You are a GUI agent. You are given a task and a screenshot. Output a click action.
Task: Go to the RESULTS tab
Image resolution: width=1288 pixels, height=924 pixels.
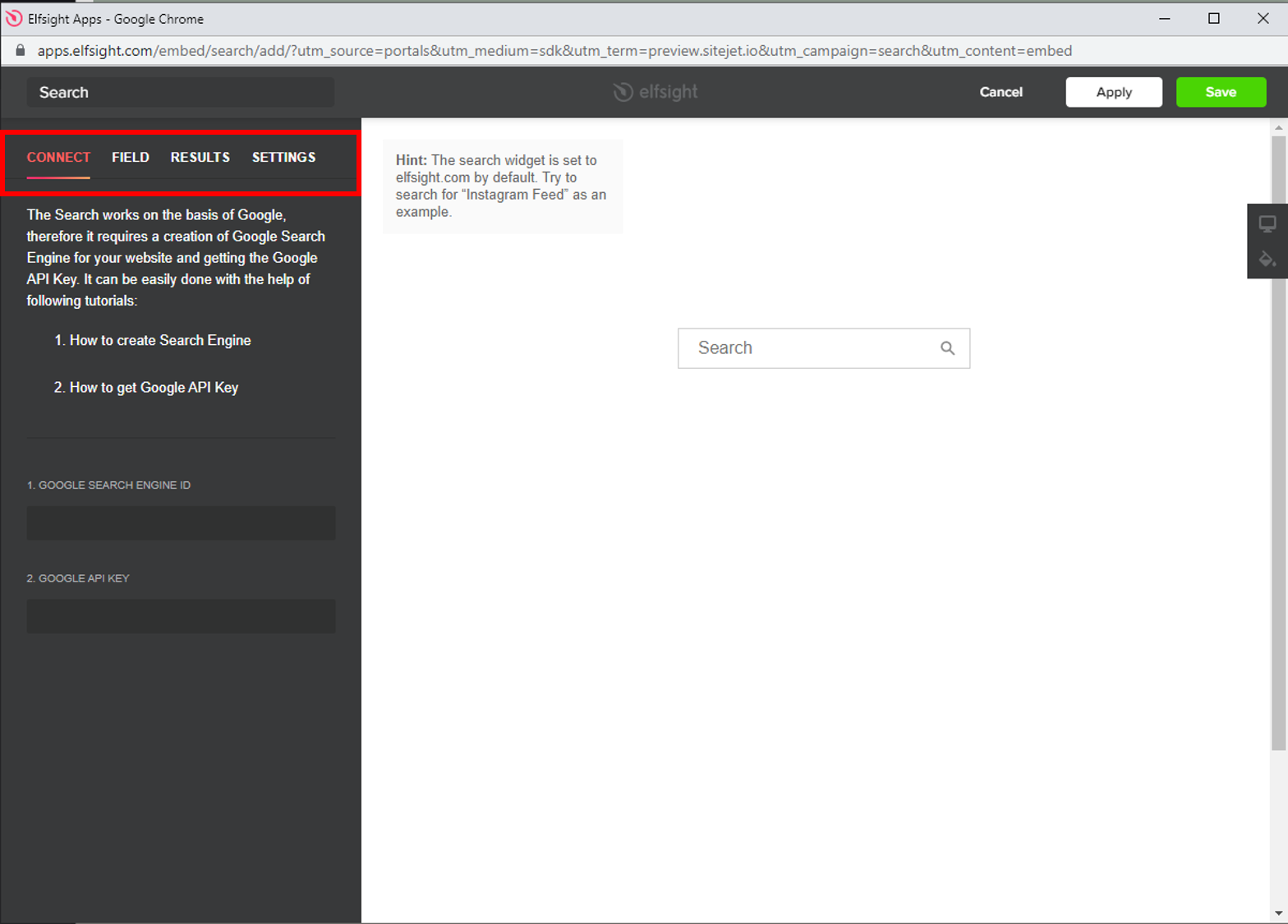coord(200,157)
